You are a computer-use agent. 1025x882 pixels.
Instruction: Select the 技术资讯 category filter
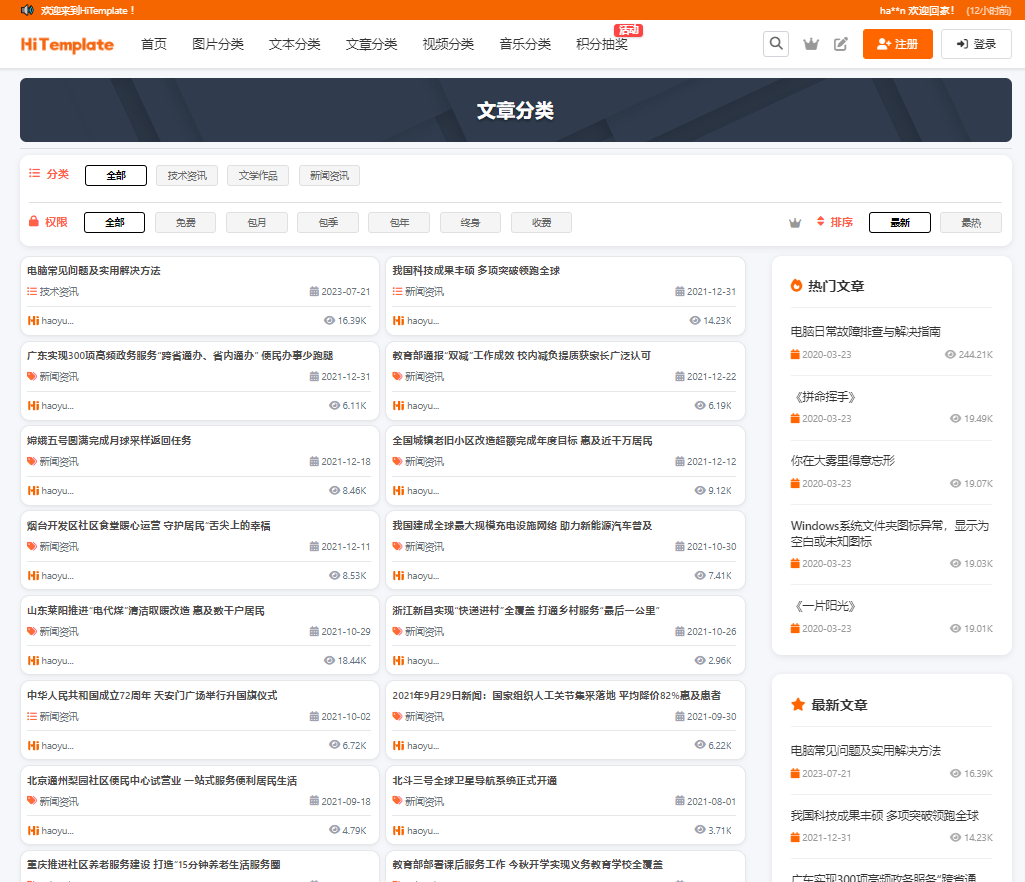[185, 174]
